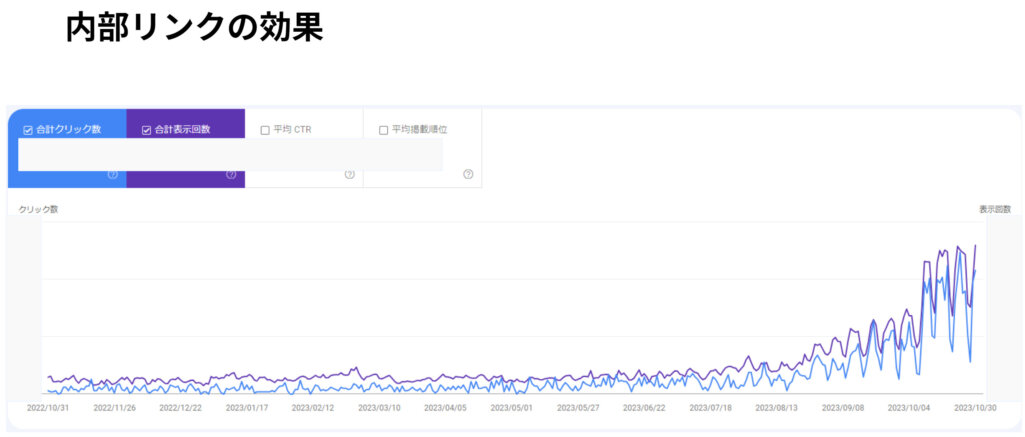Screen dimensions: 1025x437
Task: Click the 2023/10/30 date on the axis
Action: tap(974, 408)
